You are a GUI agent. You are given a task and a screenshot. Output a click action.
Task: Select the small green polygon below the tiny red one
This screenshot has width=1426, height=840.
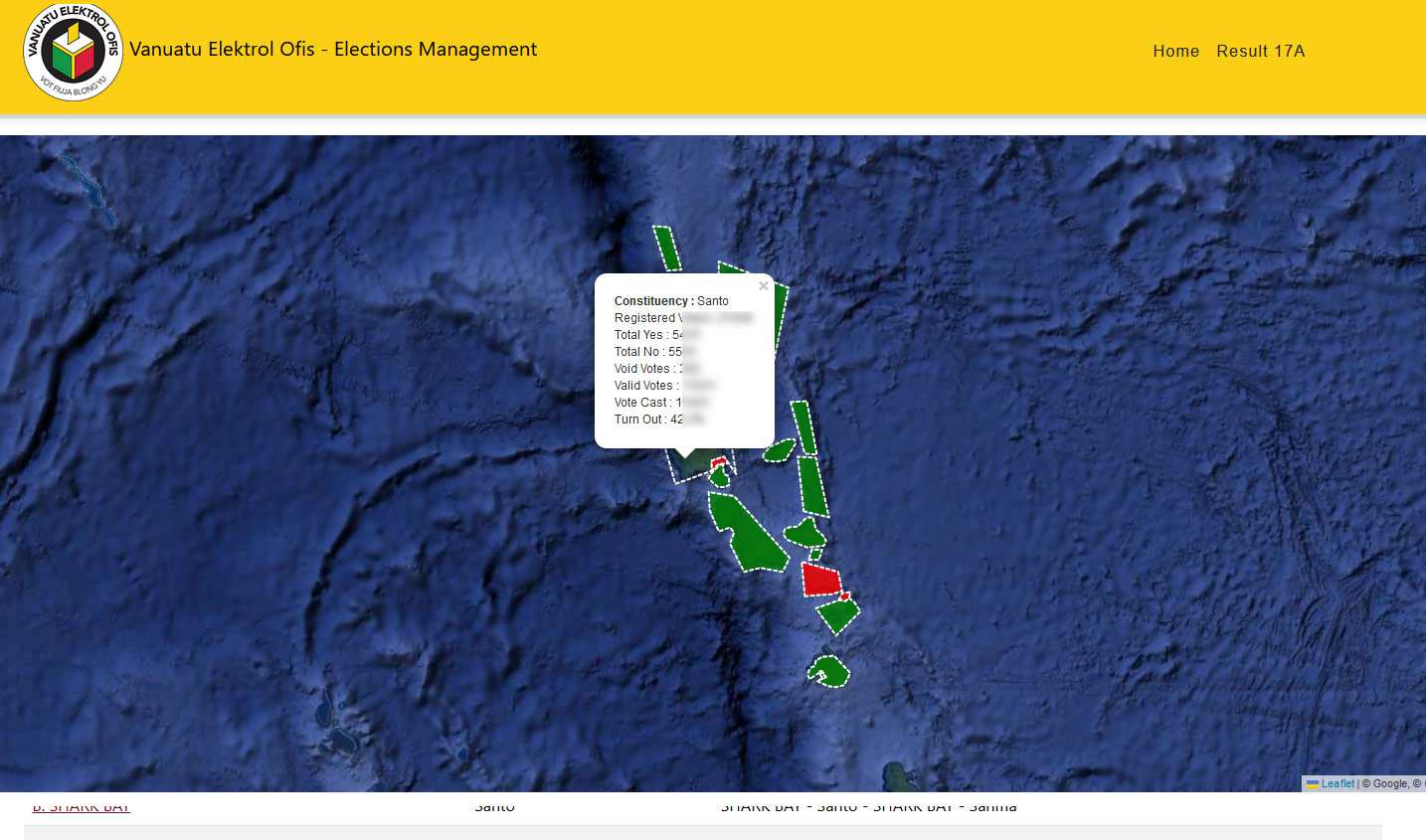[x=719, y=478]
